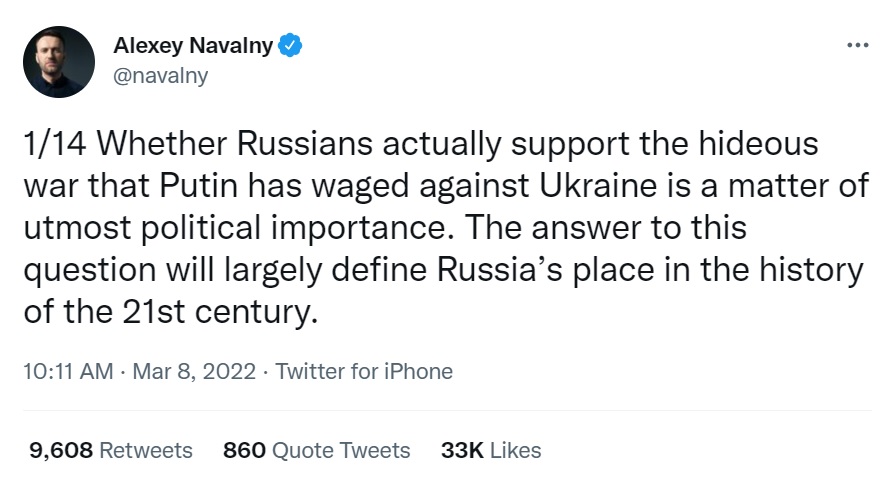Open Alexey Navalny's profile picture

[x=58, y=61]
